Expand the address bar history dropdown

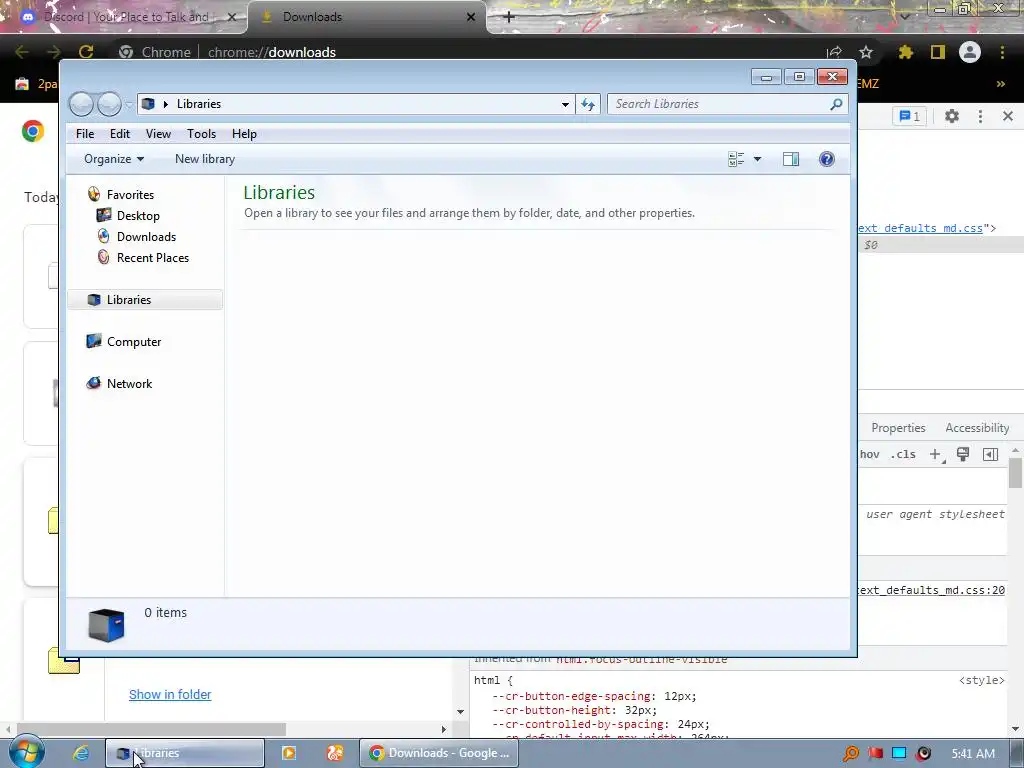tap(565, 104)
